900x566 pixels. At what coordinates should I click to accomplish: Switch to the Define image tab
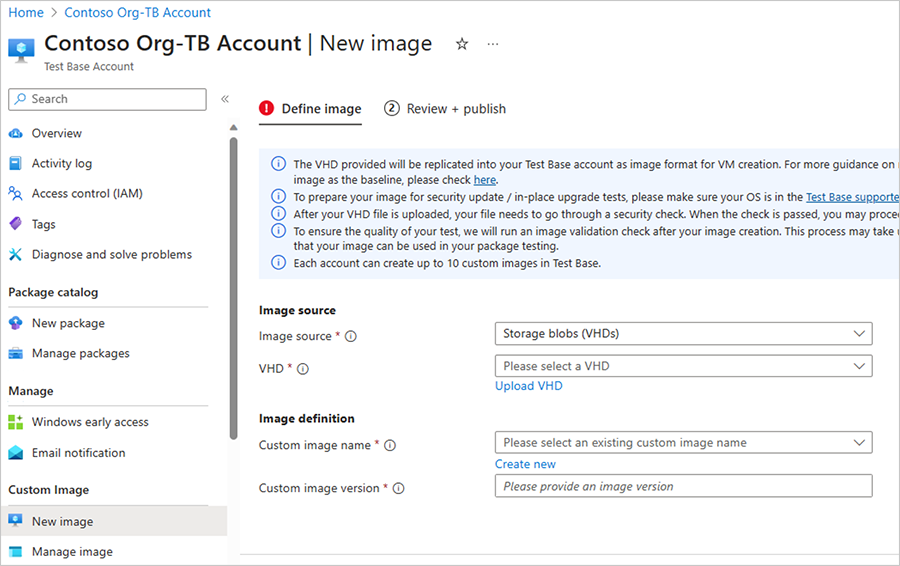311,109
